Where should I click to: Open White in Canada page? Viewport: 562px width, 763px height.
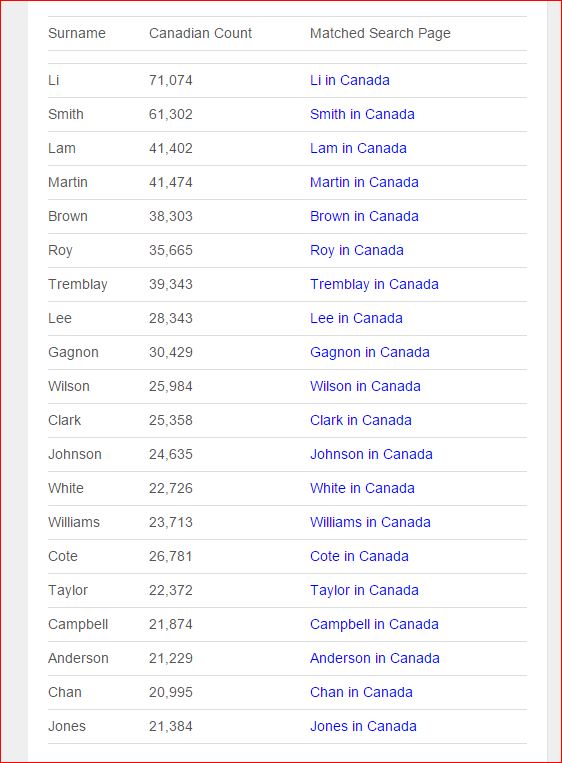click(363, 489)
